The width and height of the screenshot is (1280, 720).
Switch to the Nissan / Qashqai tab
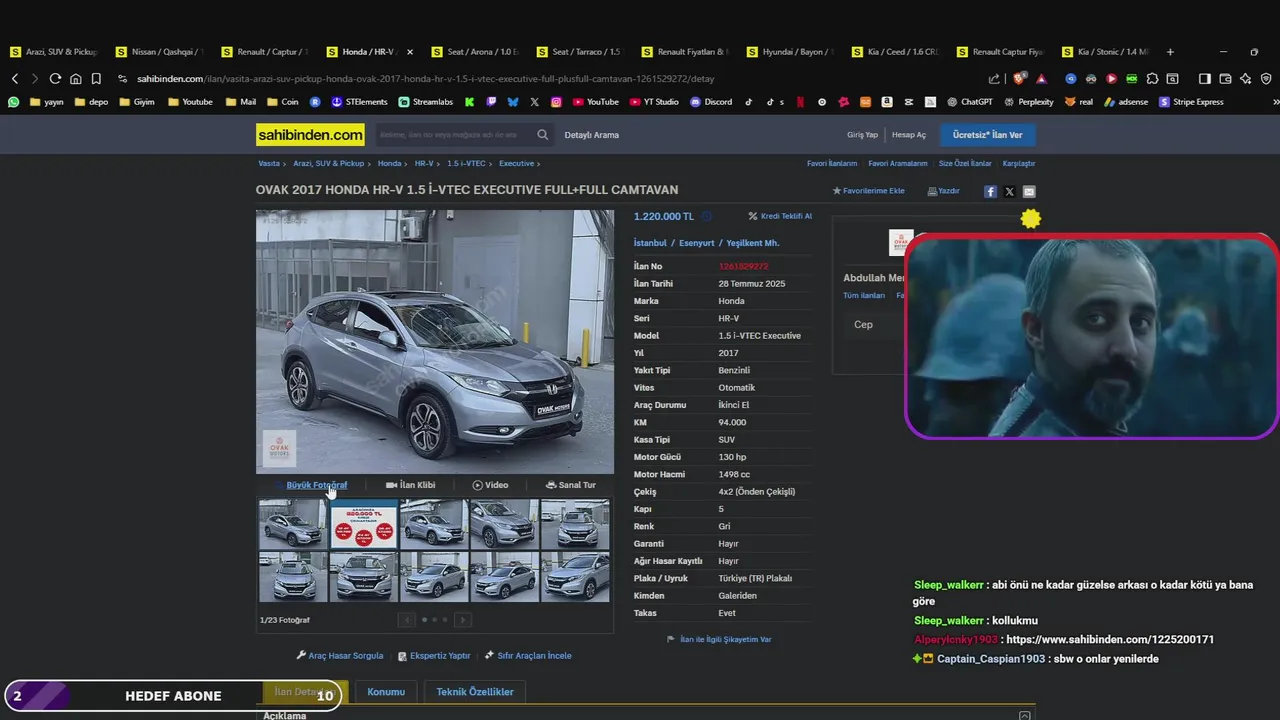(x=159, y=52)
